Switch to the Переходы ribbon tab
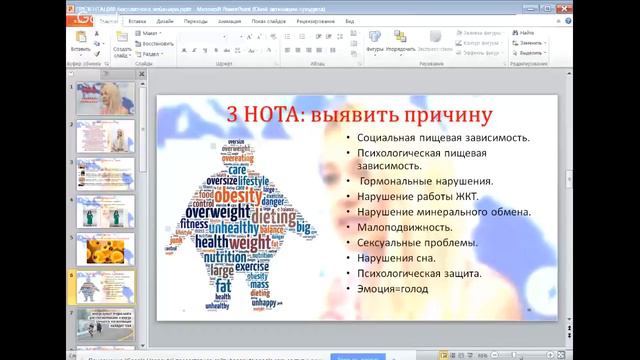Image resolution: width=640 pixels, height=360 pixels. (196, 21)
